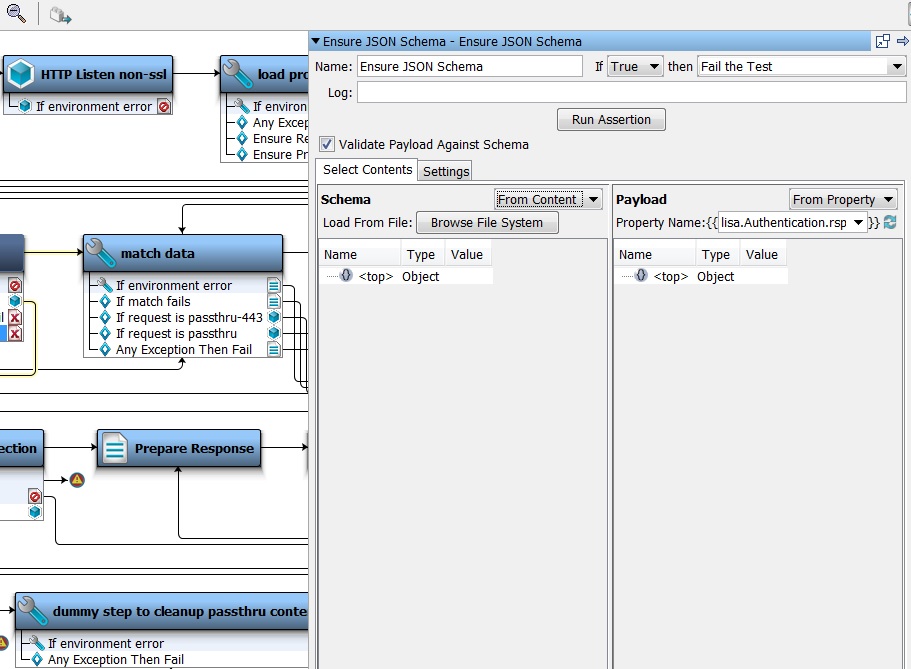911x669 pixels.
Task: Click the Run Assertion button
Action: pos(610,119)
